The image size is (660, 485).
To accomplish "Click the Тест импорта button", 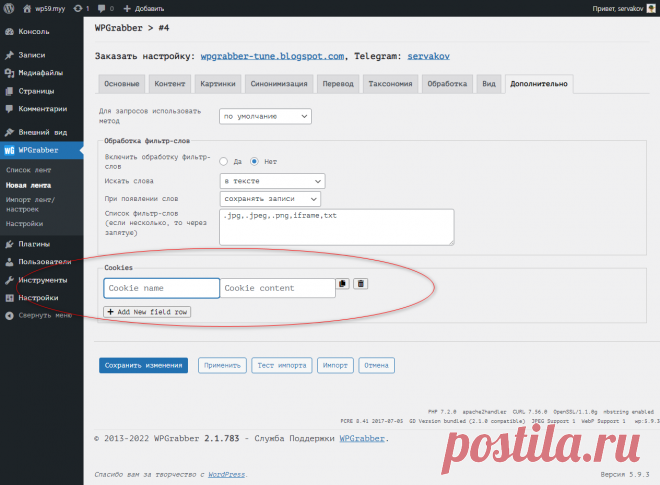I will [282, 365].
